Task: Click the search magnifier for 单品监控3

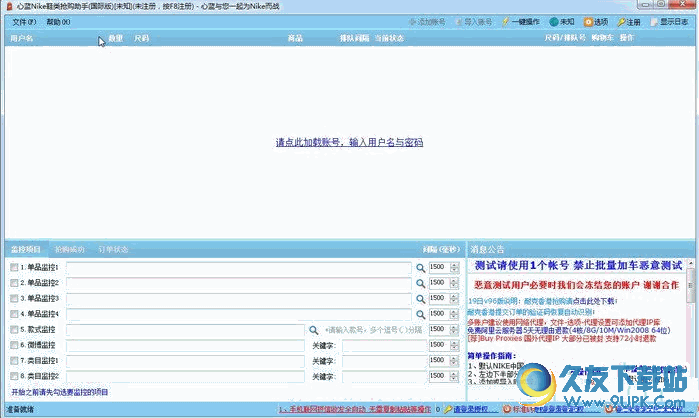Action: click(420, 299)
